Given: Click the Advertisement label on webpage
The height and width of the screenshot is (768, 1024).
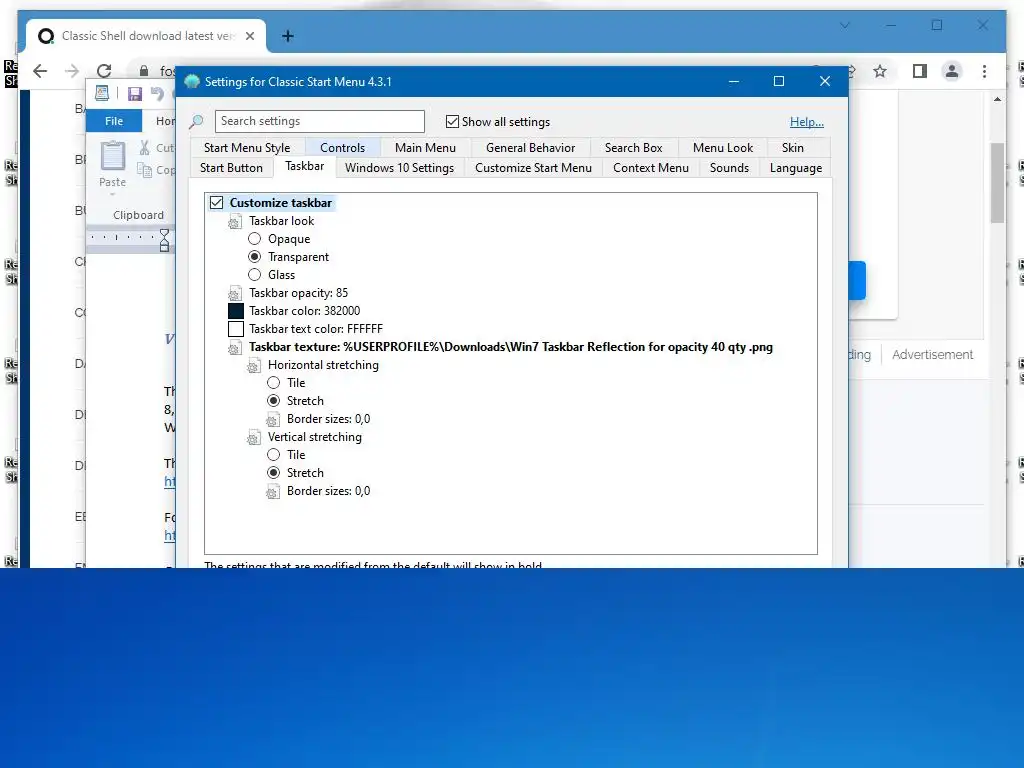Looking at the screenshot, I should tap(932, 355).
